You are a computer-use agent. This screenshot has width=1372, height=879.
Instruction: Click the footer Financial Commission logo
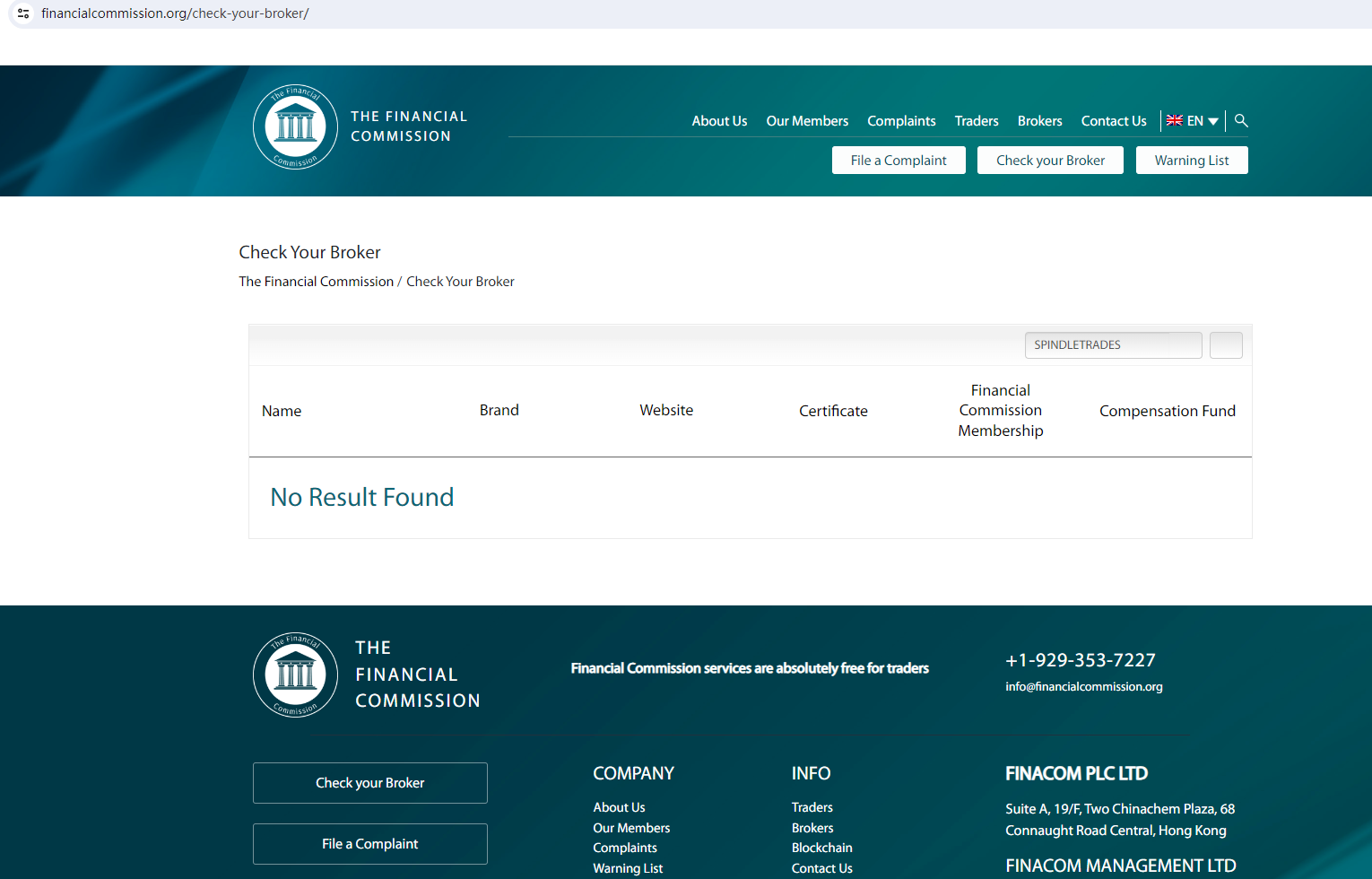pos(295,674)
